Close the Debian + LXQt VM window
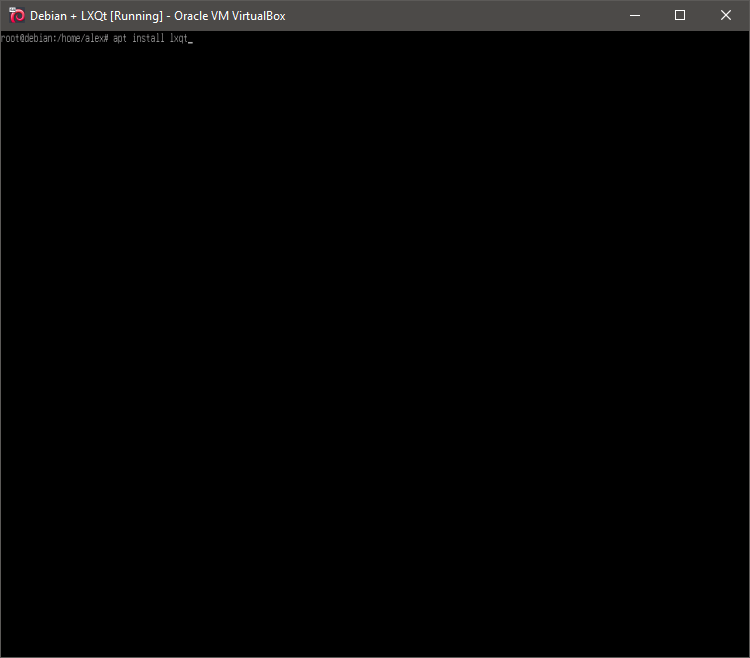 tap(726, 15)
